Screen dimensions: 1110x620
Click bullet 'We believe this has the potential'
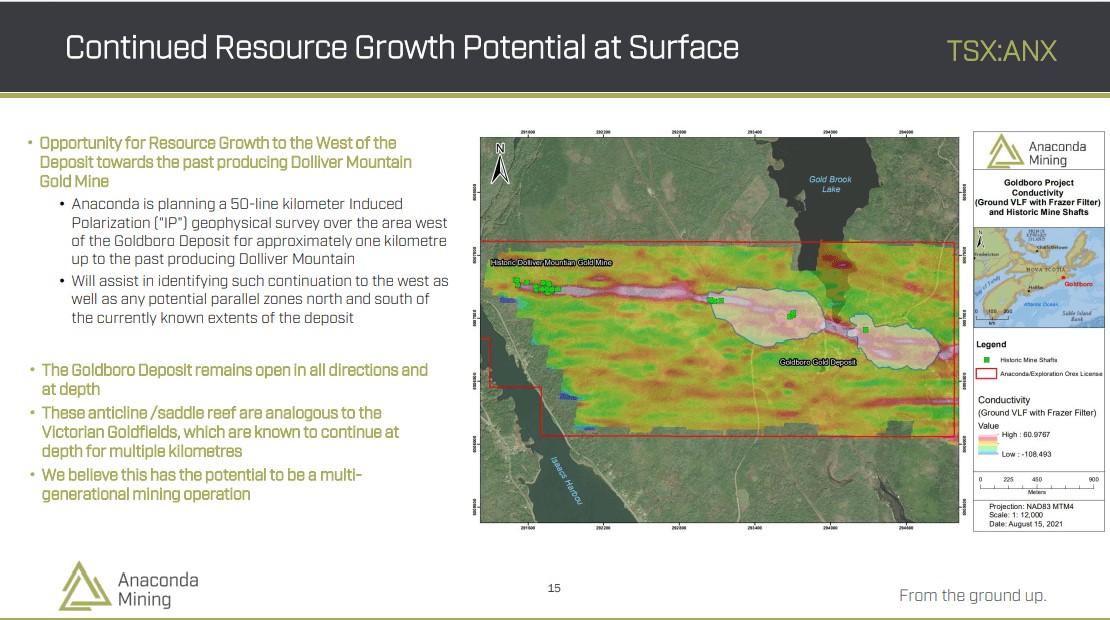pyautogui.click(x=202, y=484)
